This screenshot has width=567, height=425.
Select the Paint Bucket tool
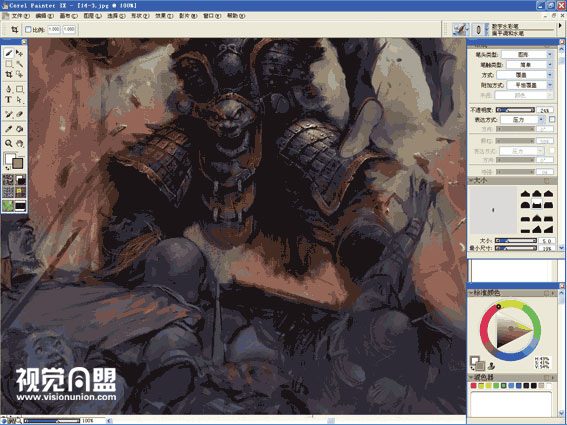coord(20,129)
